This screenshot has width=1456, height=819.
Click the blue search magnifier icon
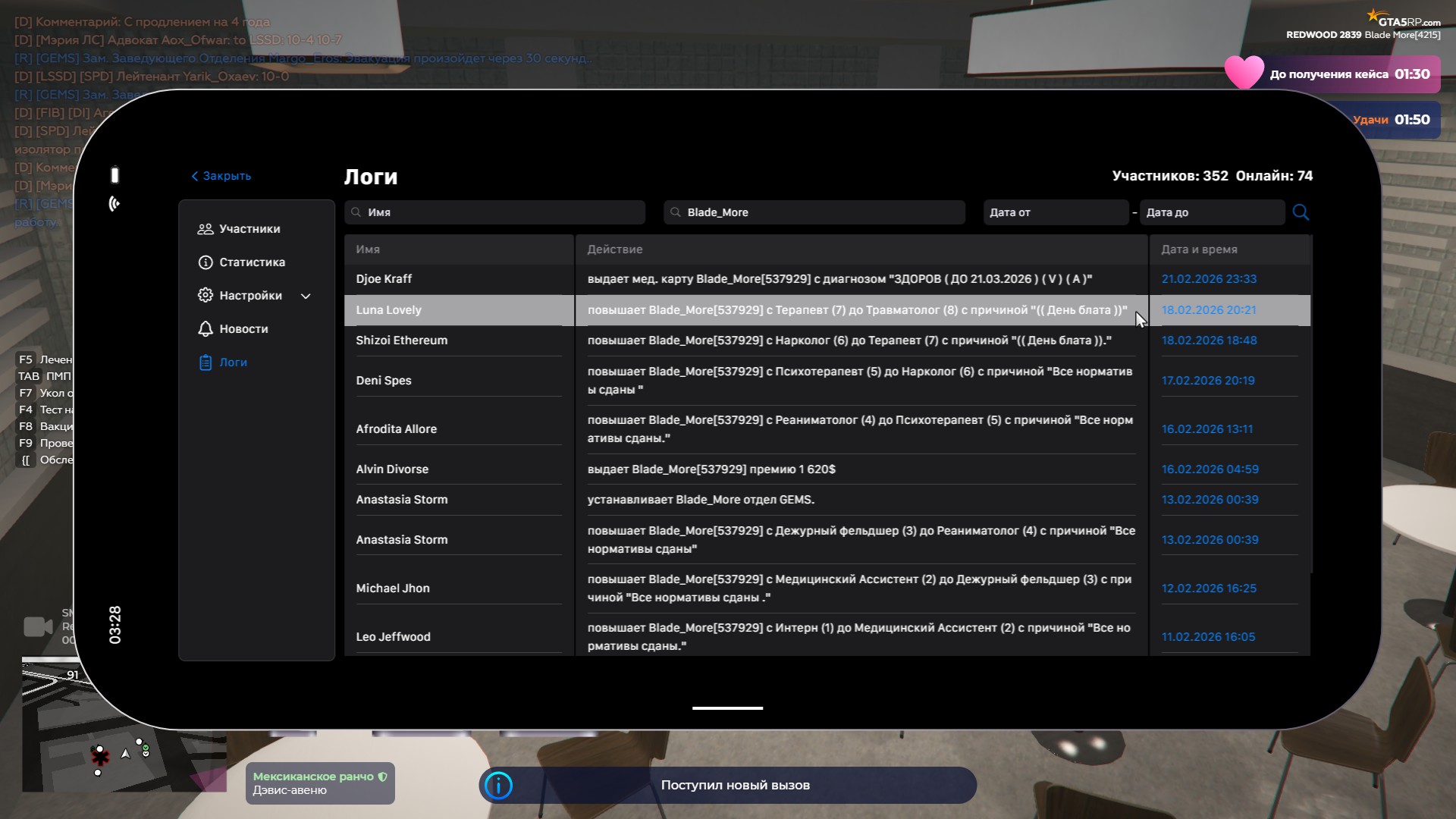1301,212
